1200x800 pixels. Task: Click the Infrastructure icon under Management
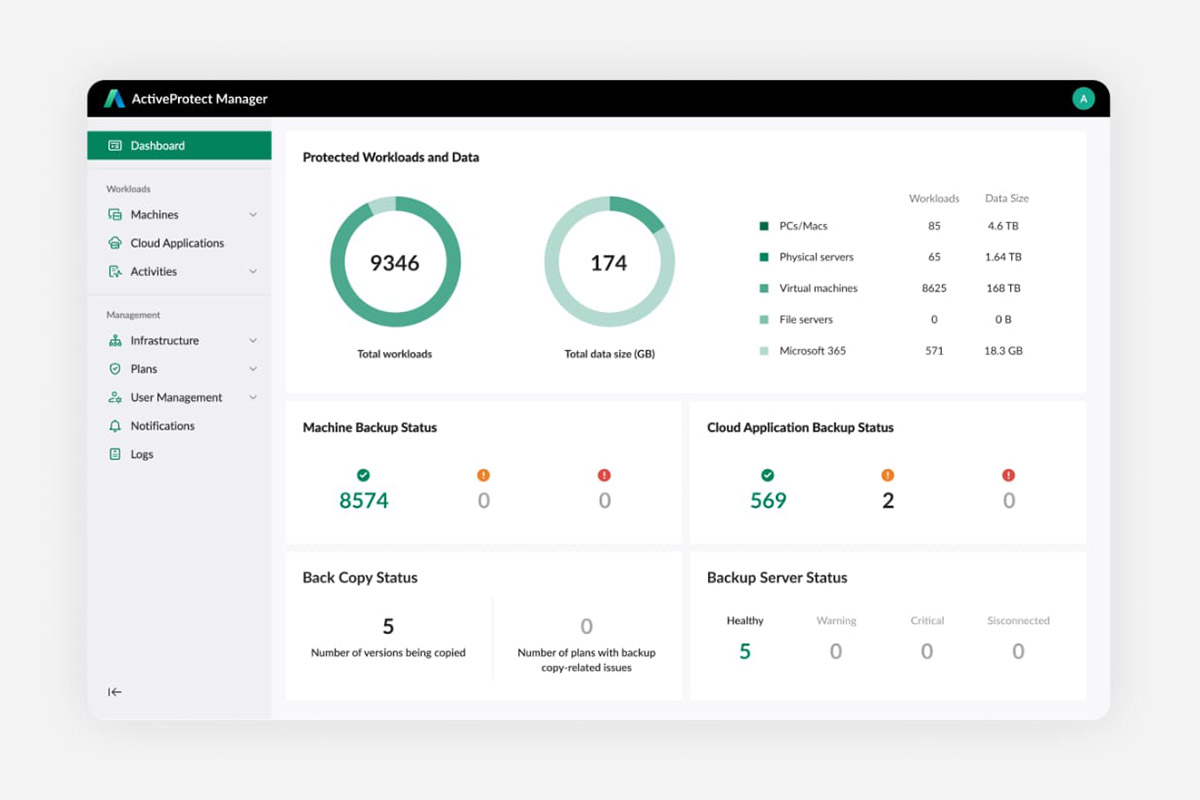point(113,340)
